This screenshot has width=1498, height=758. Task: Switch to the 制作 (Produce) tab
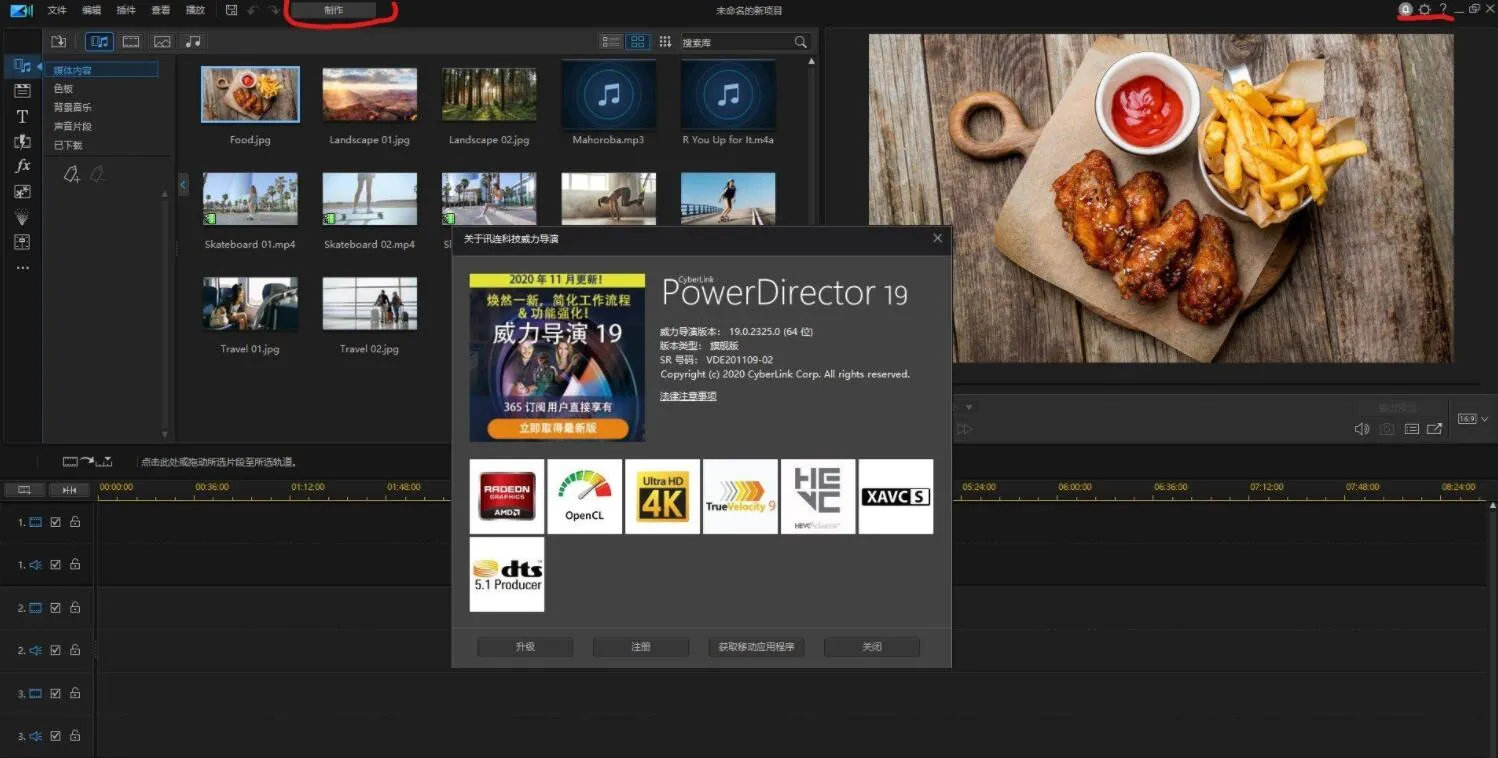[x=334, y=10]
